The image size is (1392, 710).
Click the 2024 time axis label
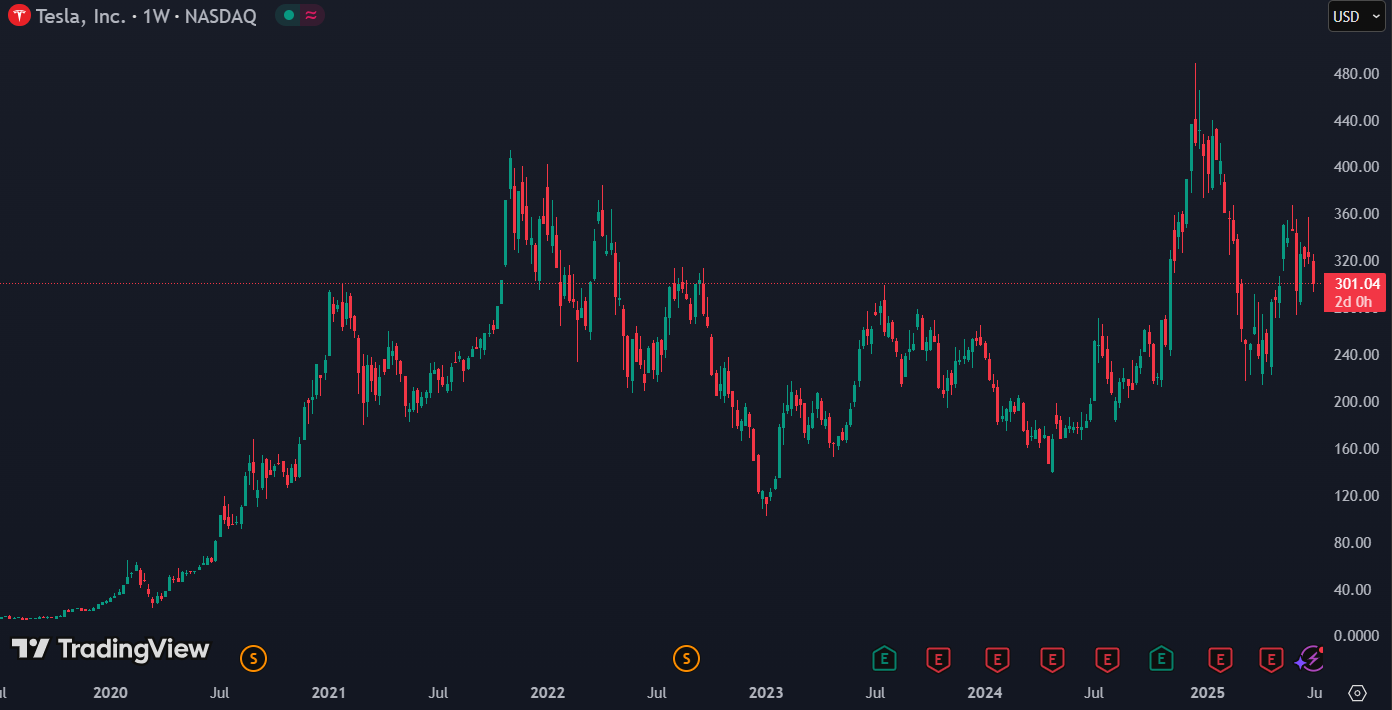point(985,693)
